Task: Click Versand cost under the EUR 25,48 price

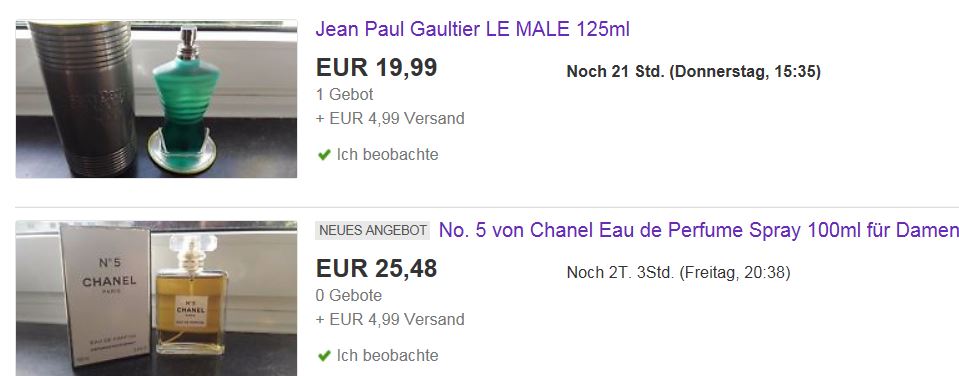Action: pyautogui.click(x=390, y=320)
